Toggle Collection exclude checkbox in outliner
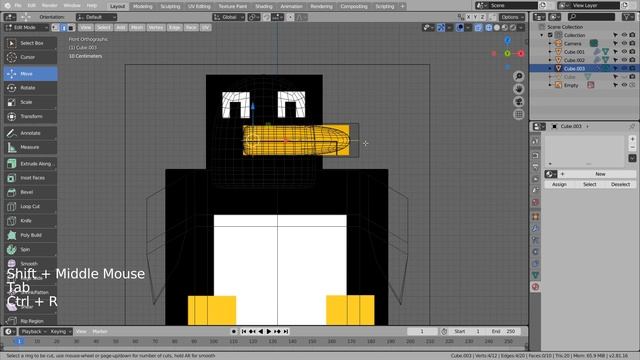This screenshot has width=640, height=360. (x=550, y=35)
